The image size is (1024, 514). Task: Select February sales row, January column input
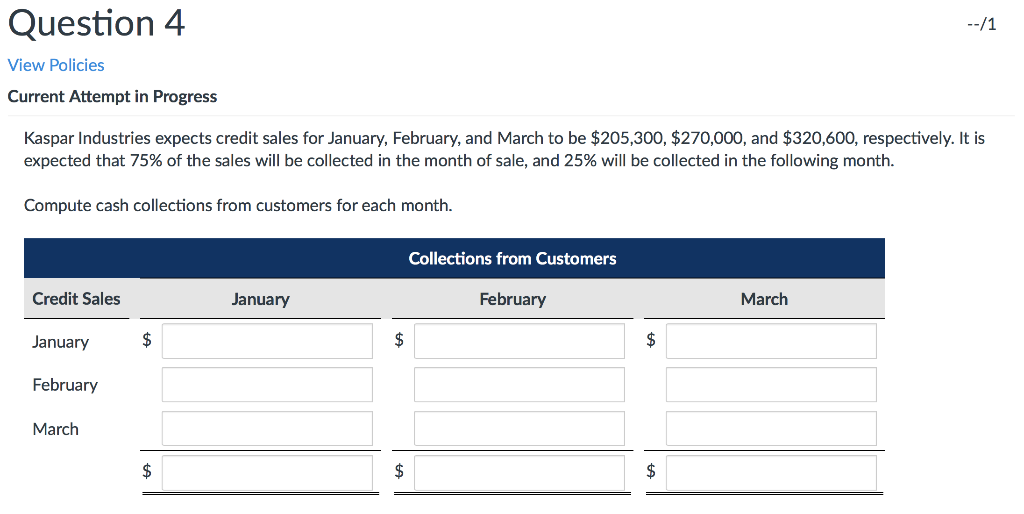click(267, 385)
